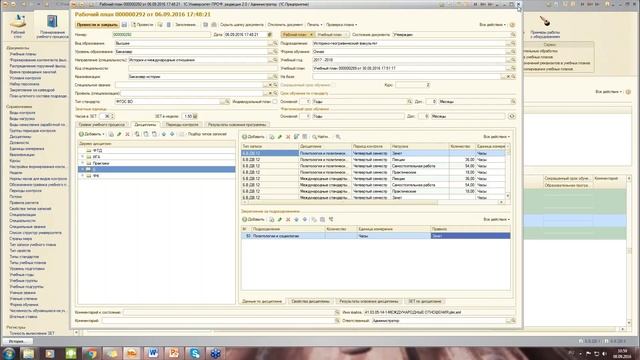This screenshot has width=640, height=360.
Task: Click Провести и закрыть button
Action: point(97,25)
